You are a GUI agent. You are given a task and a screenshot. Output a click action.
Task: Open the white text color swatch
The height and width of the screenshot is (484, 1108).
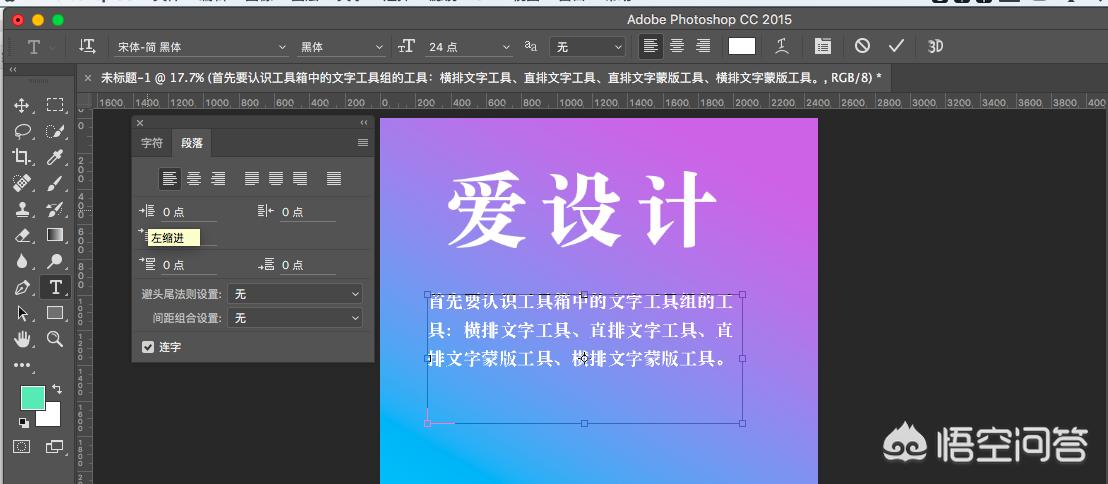(x=742, y=47)
